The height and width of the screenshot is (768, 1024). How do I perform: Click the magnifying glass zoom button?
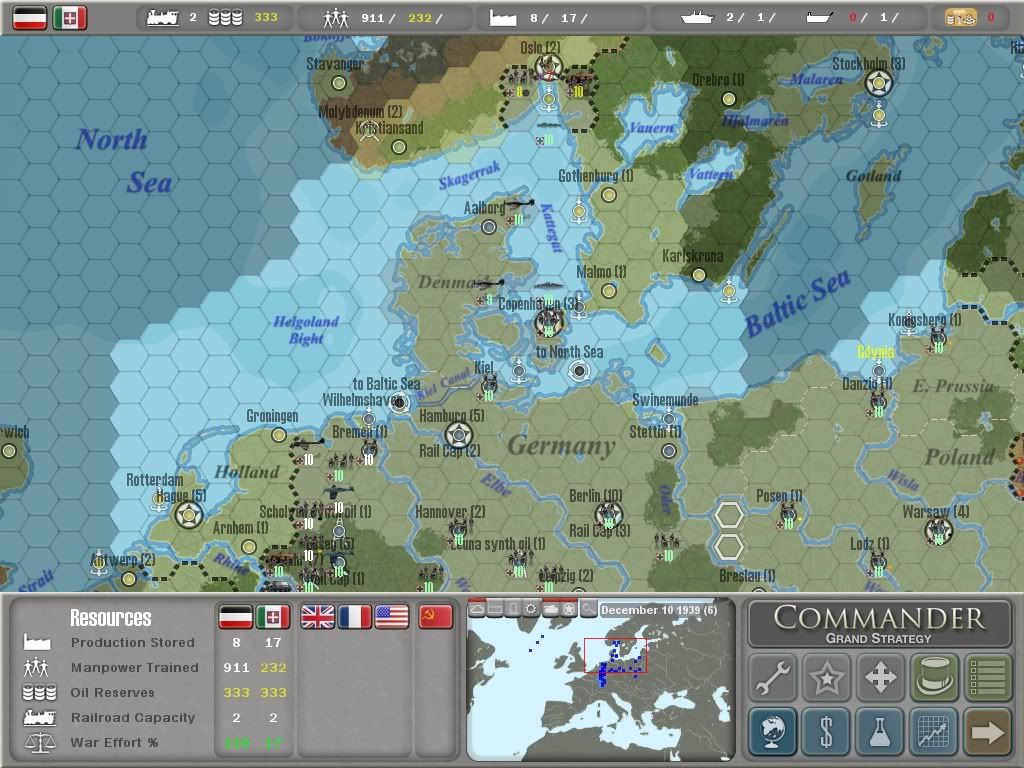[588, 609]
